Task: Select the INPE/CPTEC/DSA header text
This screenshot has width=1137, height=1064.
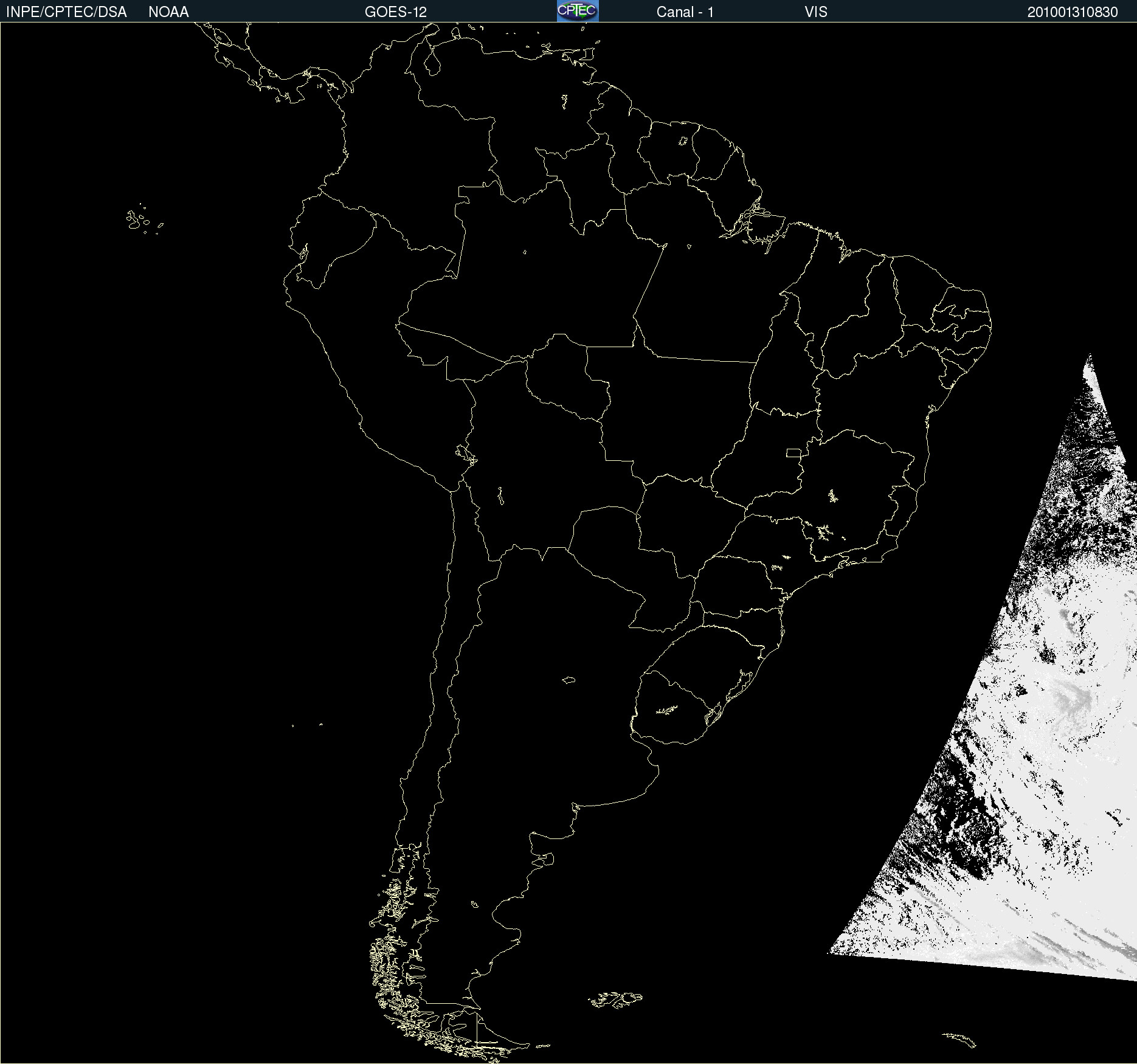Action: click(66, 12)
